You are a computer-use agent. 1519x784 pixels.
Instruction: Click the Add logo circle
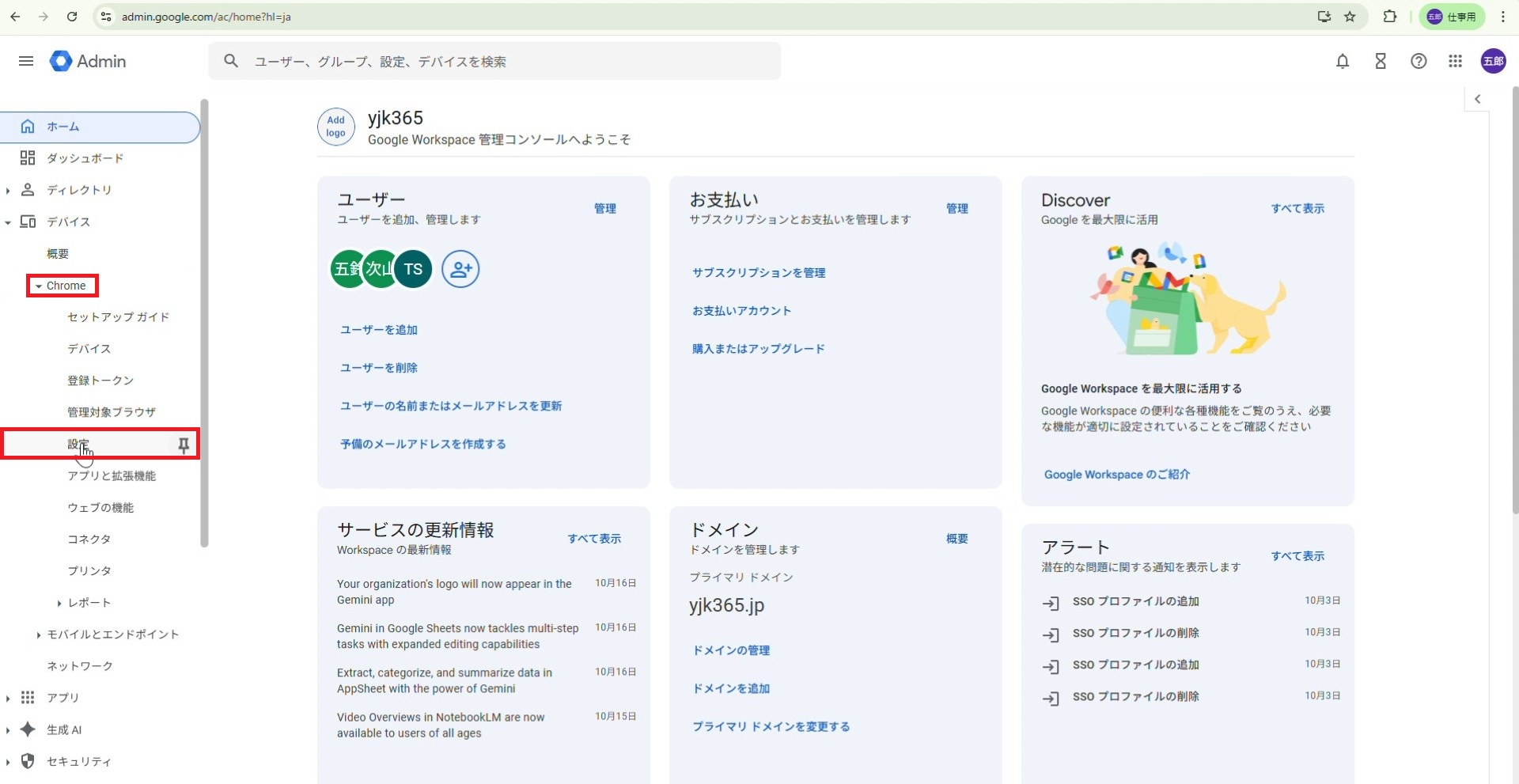click(x=336, y=127)
